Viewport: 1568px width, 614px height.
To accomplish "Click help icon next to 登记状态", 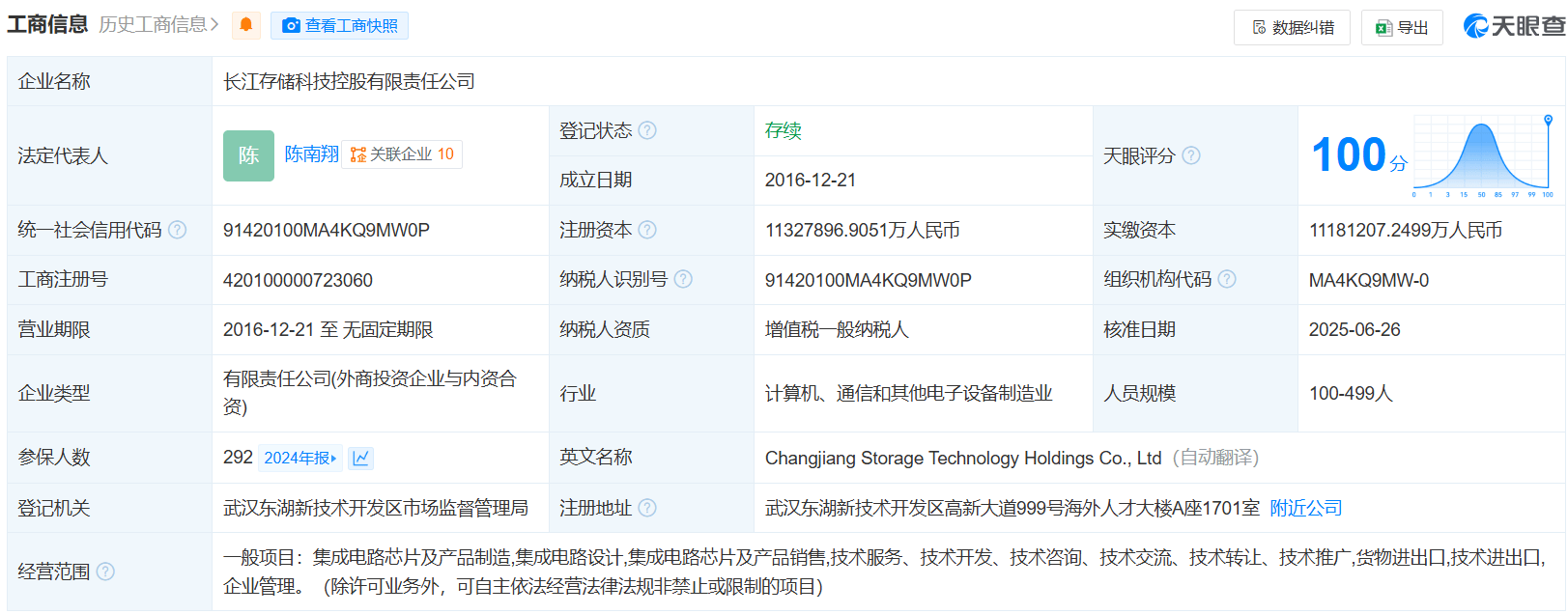I will click(x=647, y=130).
